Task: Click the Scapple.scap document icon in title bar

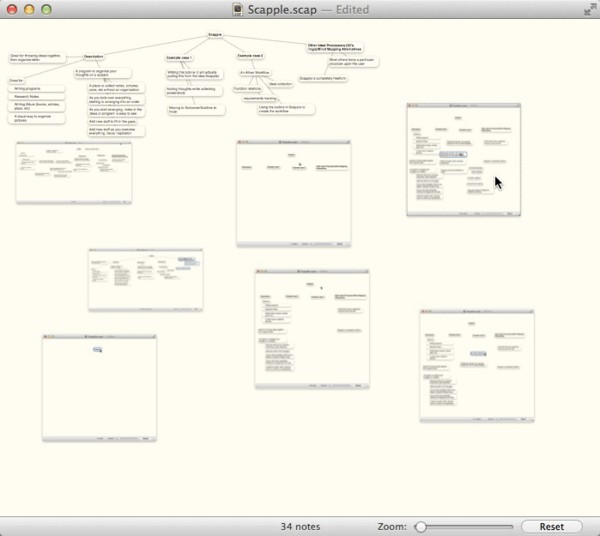Action: (x=238, y=9)
